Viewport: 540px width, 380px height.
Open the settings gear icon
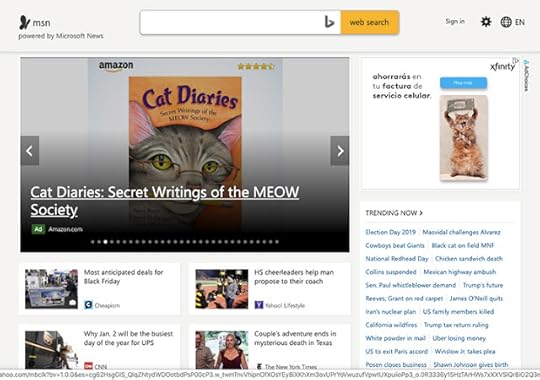(x=486, y=22)
